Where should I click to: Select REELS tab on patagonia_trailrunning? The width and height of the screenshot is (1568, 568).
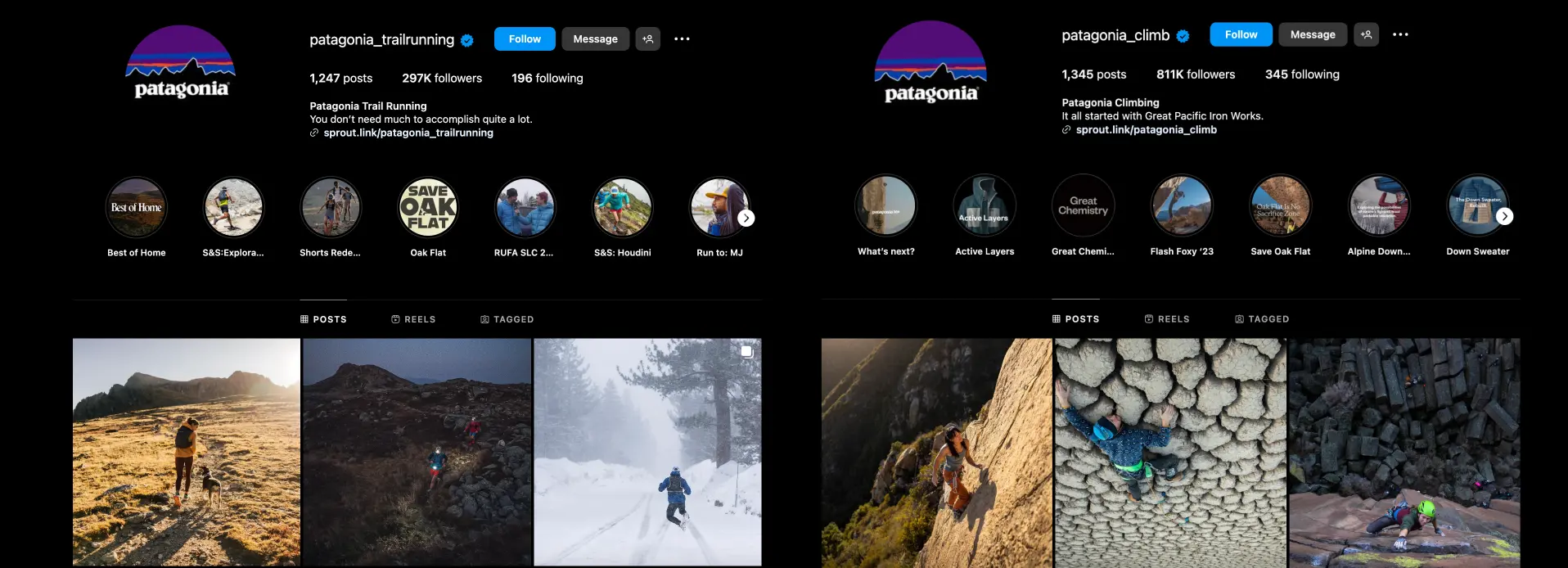[x=413, y=319]
